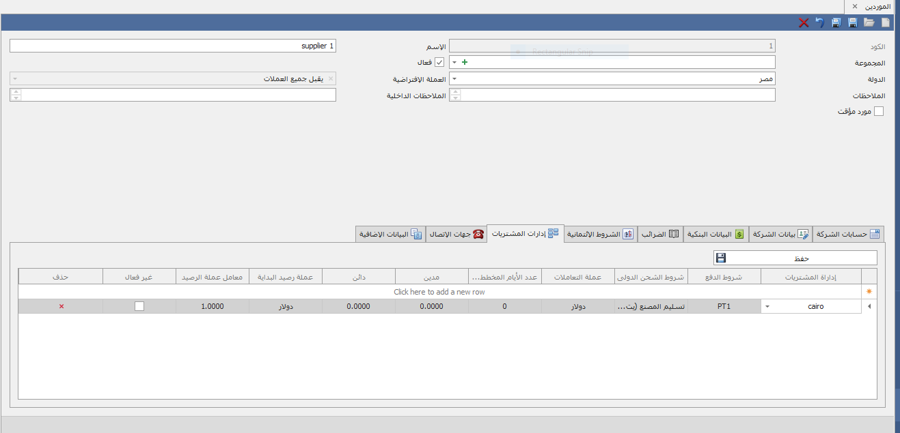This screenshot has width=900, height=433.
Task: Click the green plus icon in المجموعة field
Action: coord(465,62)
